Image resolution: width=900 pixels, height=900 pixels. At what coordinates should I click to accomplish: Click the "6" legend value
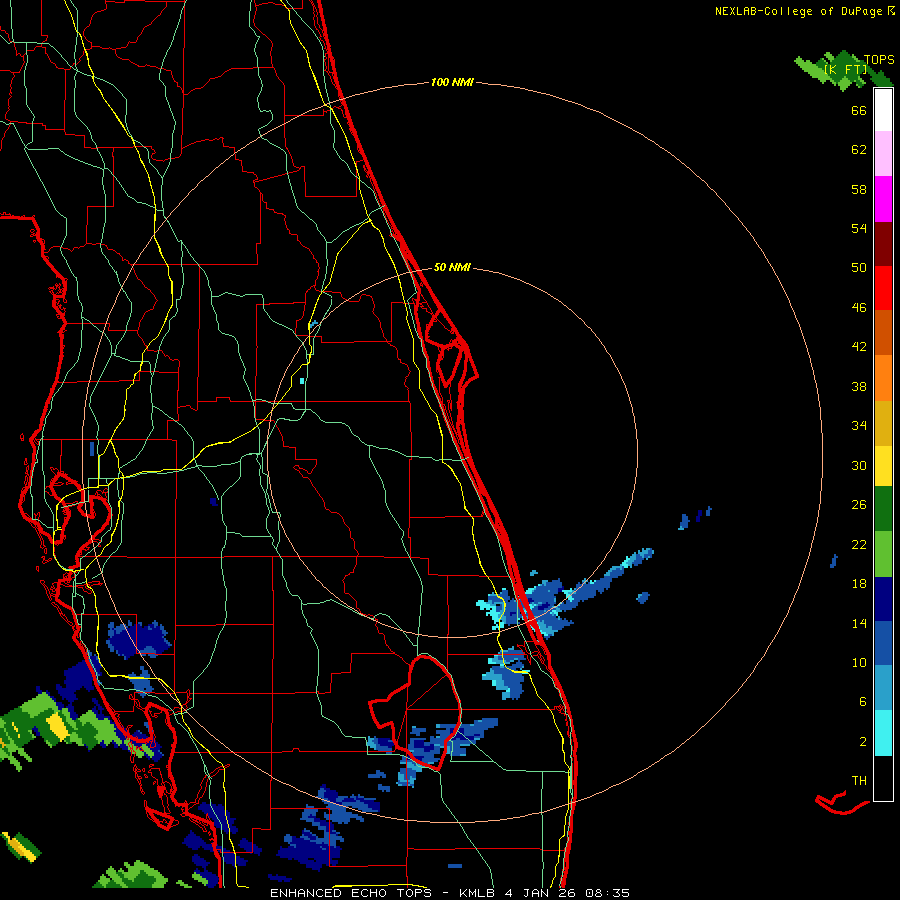coord(862,702)
